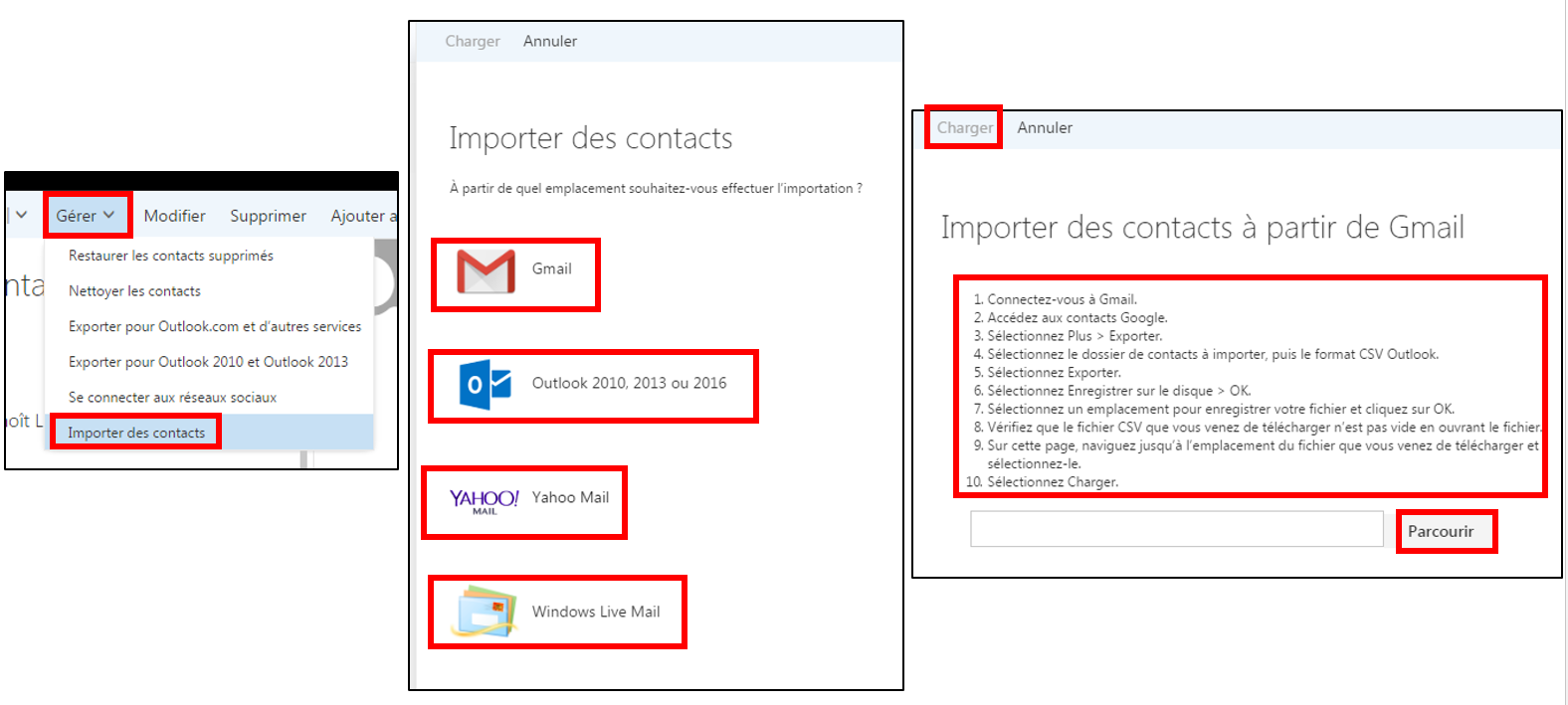Select the Yahoo Mail logo

point(484,501)
